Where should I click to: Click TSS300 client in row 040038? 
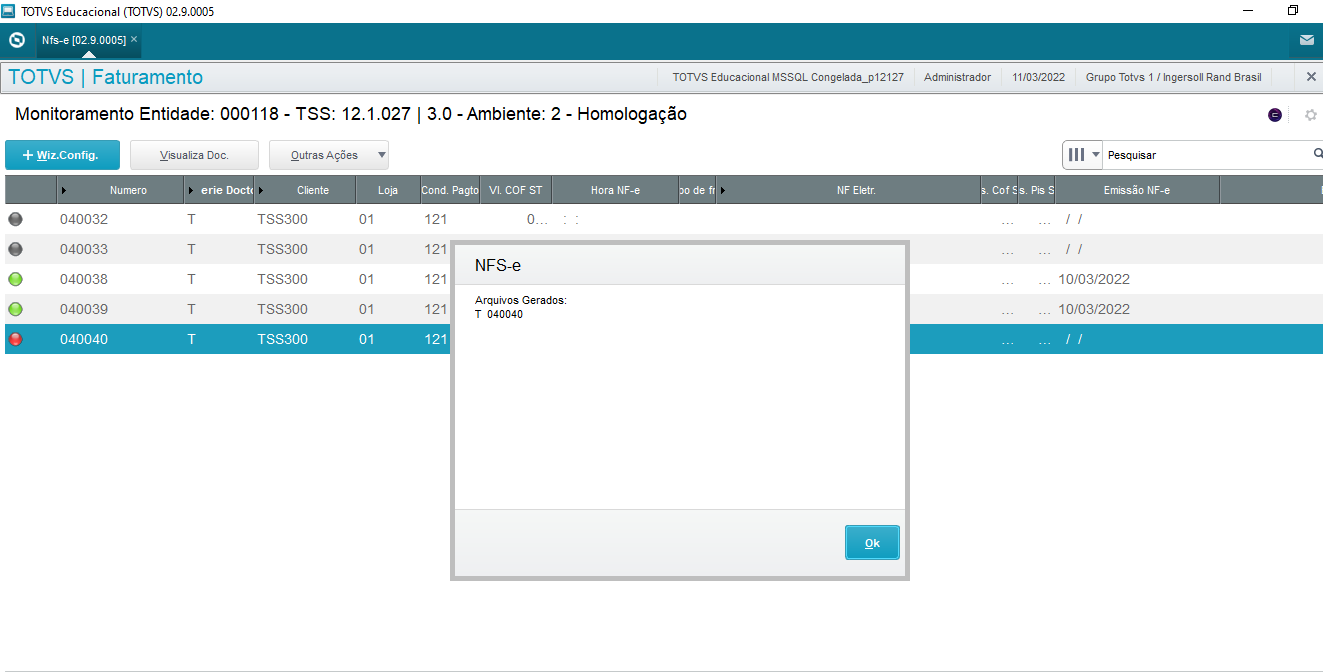click(282, 279)
